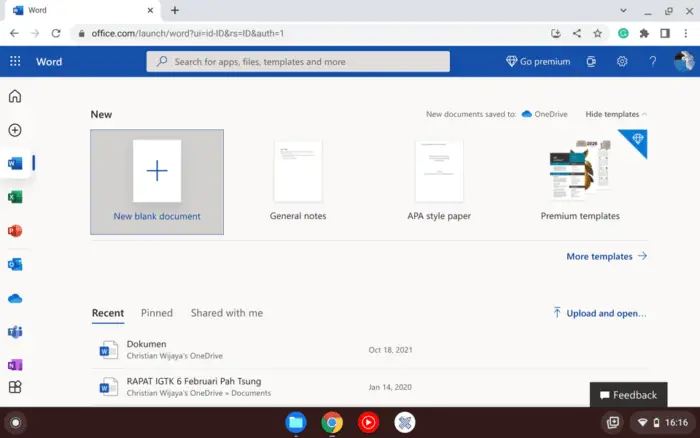Open the all apps icon in sidebar

pos(15,387)
